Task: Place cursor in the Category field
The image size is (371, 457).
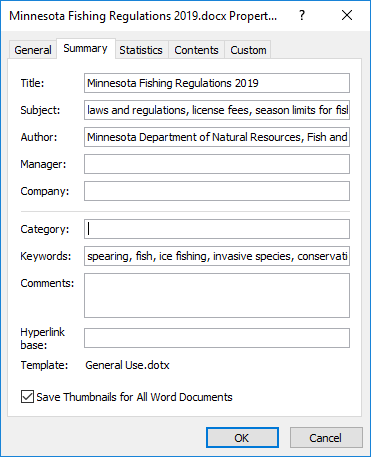Action: point(217,229)
